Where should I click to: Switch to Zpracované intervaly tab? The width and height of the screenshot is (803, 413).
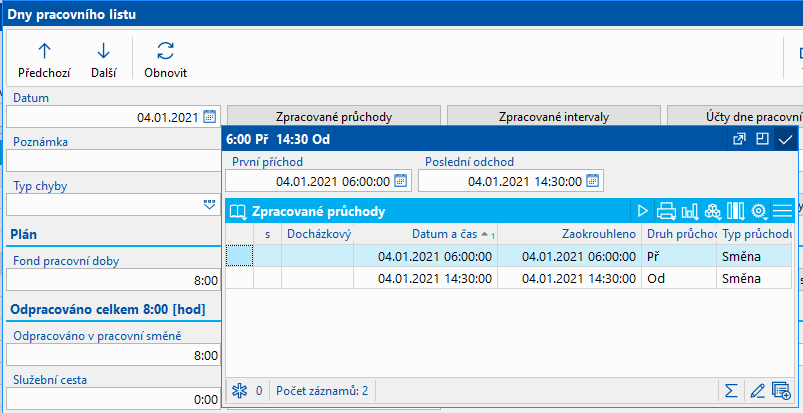(553, 117)
